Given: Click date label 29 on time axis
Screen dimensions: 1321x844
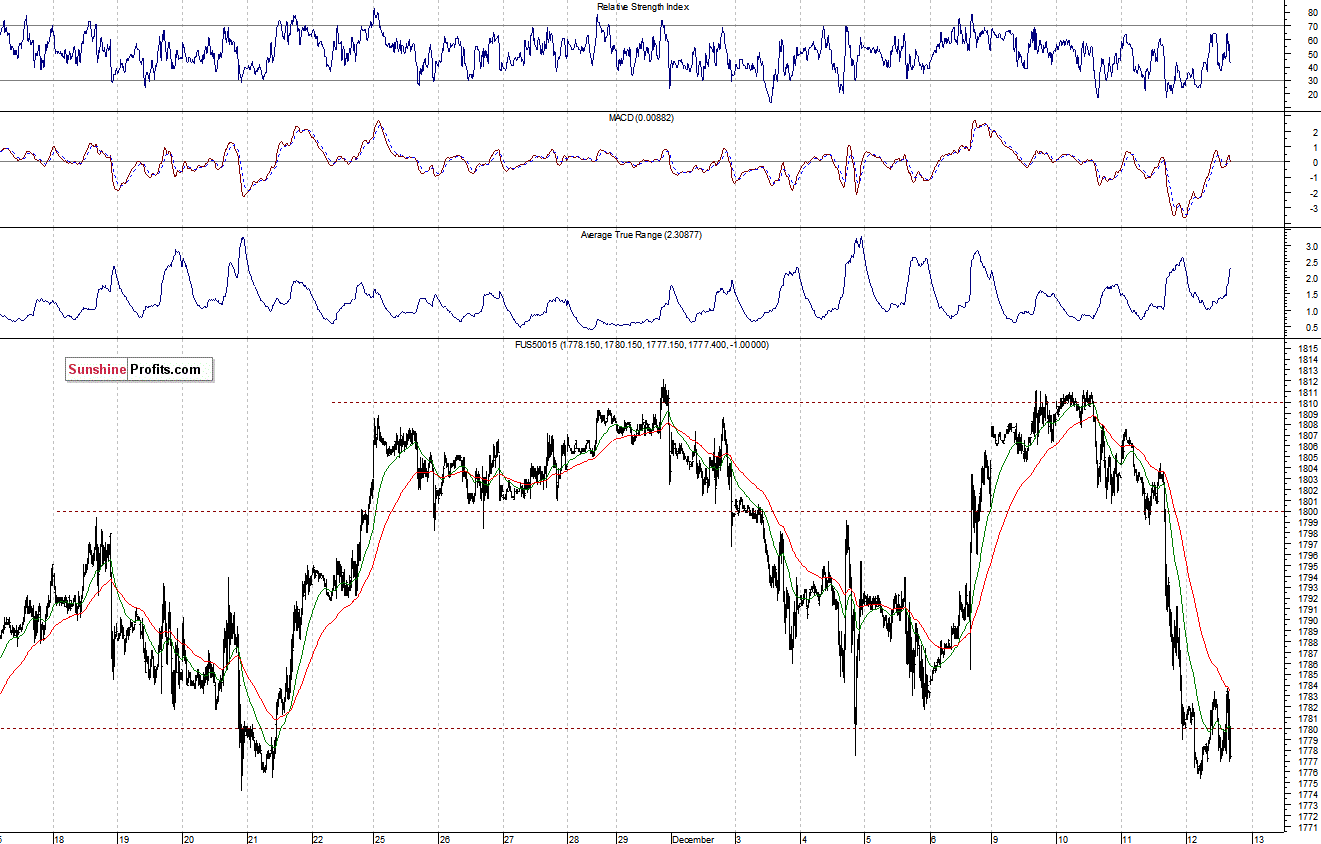Looking at the screenshot, I should [622, 839].
